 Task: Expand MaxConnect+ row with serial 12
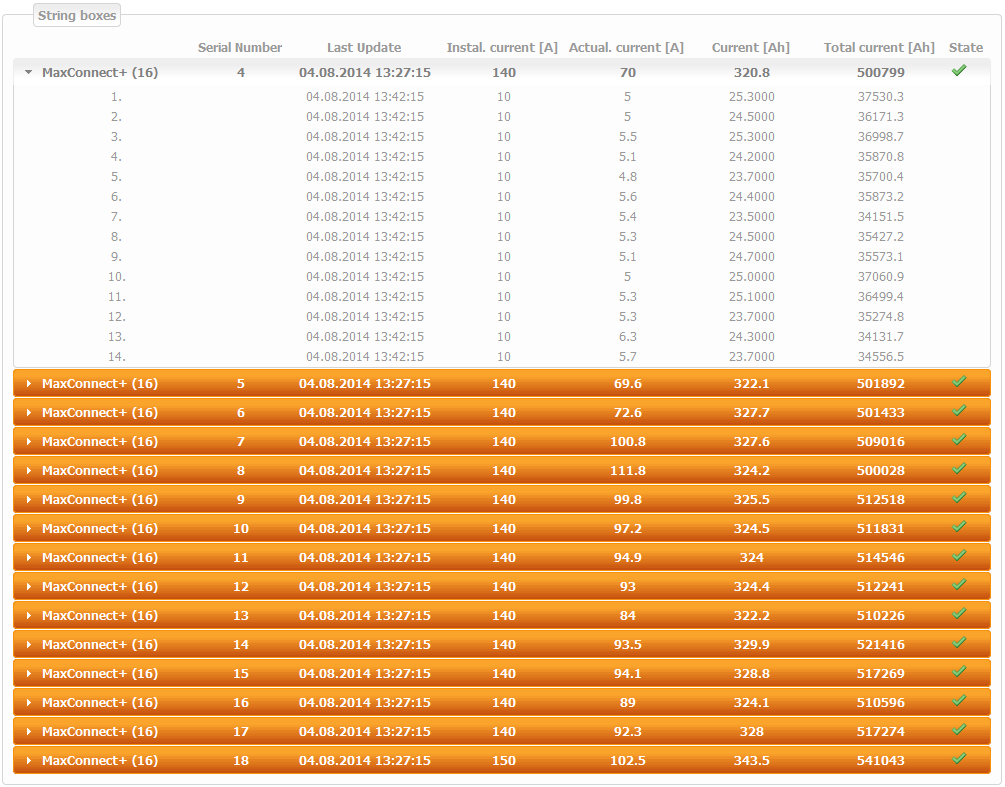(x=29, y=586)
